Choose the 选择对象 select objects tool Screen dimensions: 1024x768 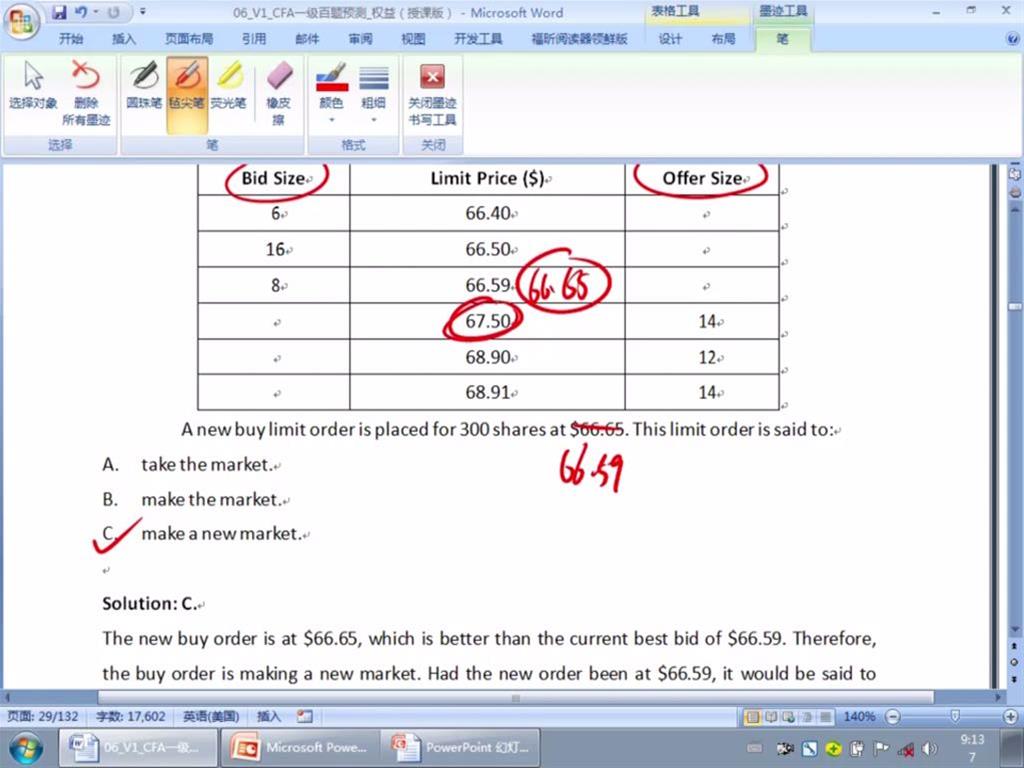pos(33,95)
